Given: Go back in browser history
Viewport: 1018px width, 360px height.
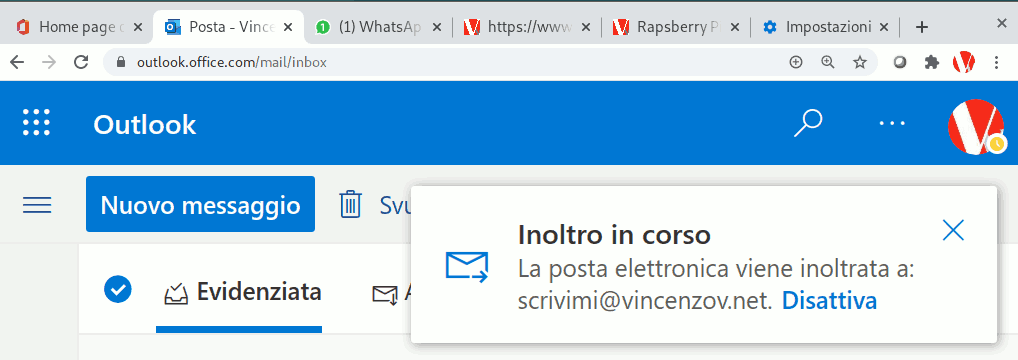Looking at the screenshot, I should (17, 62).
